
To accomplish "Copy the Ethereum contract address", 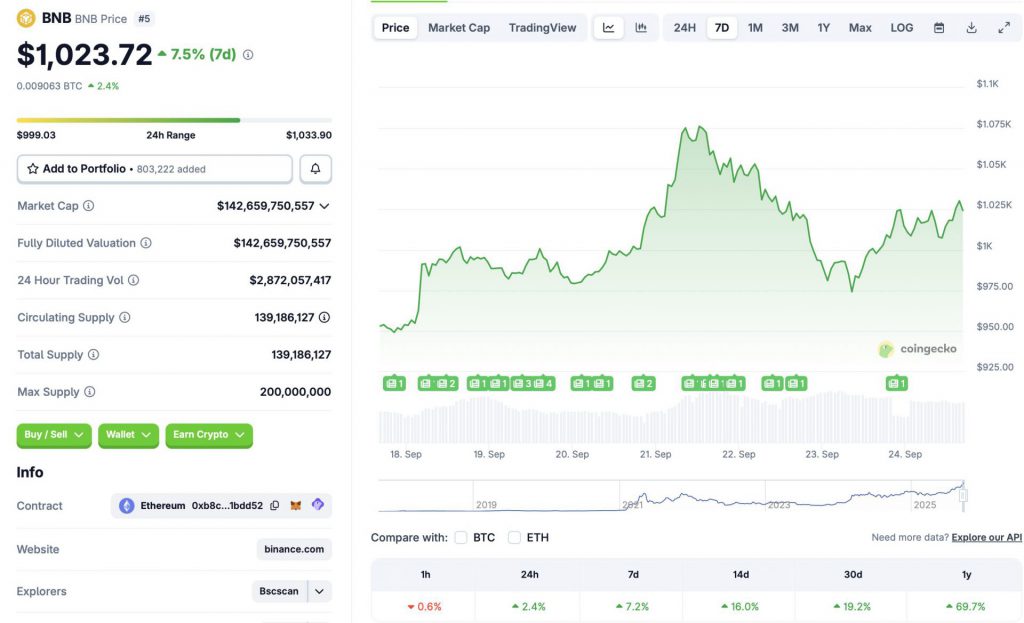I will 275,505.
